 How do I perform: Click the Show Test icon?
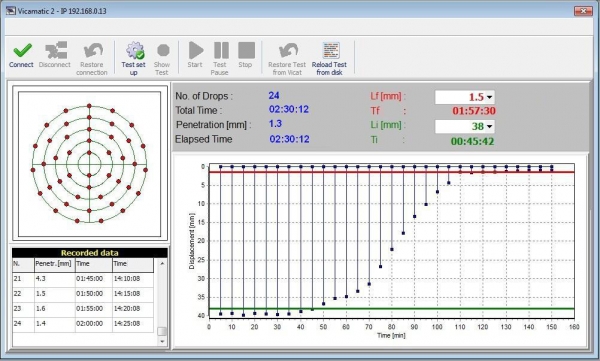point(163,50)
